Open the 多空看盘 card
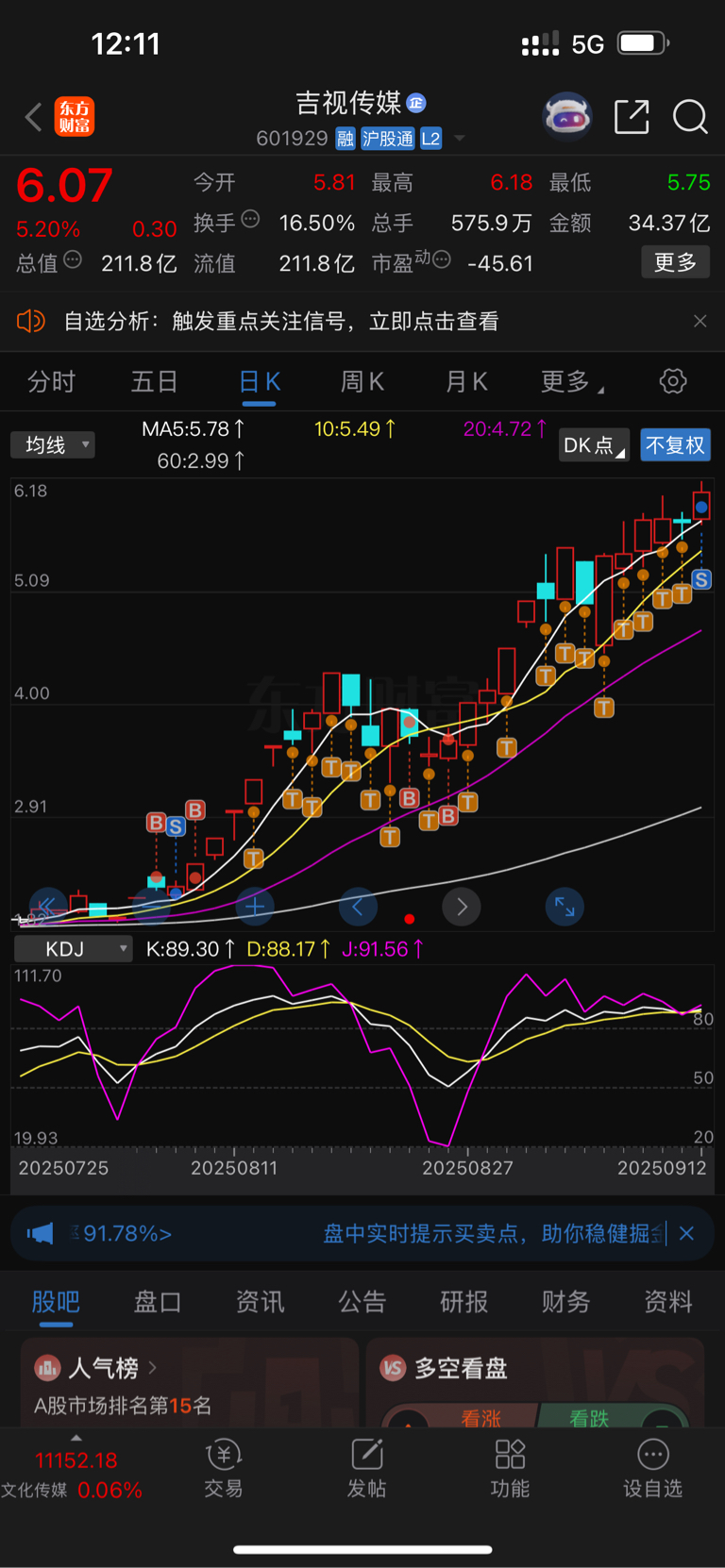 pos(534,1383)
